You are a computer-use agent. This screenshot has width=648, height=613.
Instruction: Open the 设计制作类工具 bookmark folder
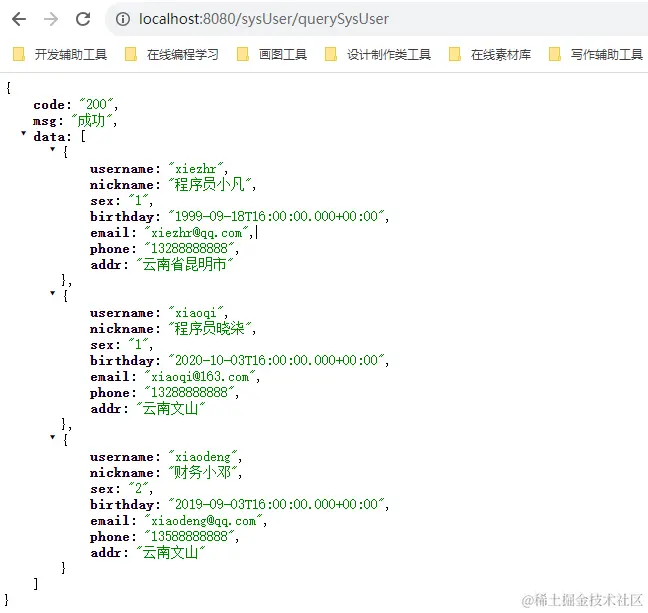(378, 54)
